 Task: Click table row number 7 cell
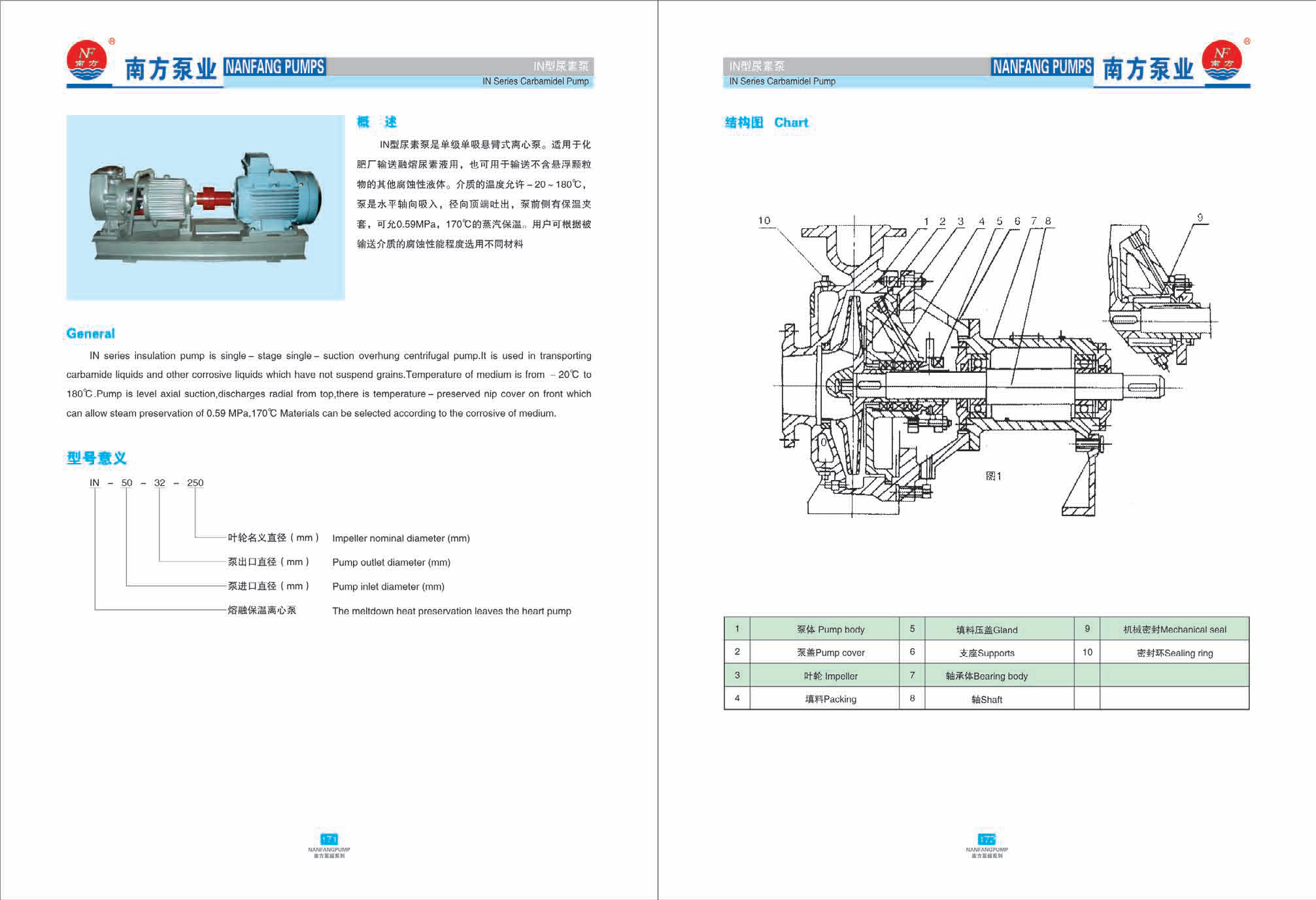point(912,675)
